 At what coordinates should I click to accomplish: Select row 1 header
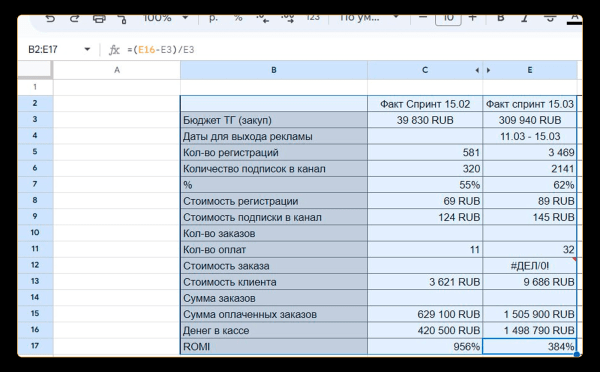(x=35, y=87)
